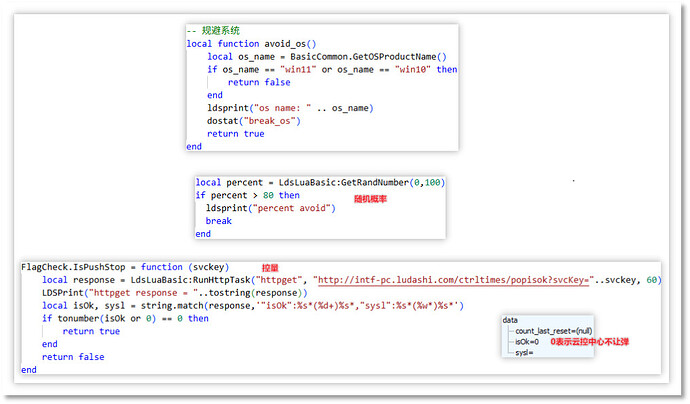Click the string.match call

(x=170, y=305)
